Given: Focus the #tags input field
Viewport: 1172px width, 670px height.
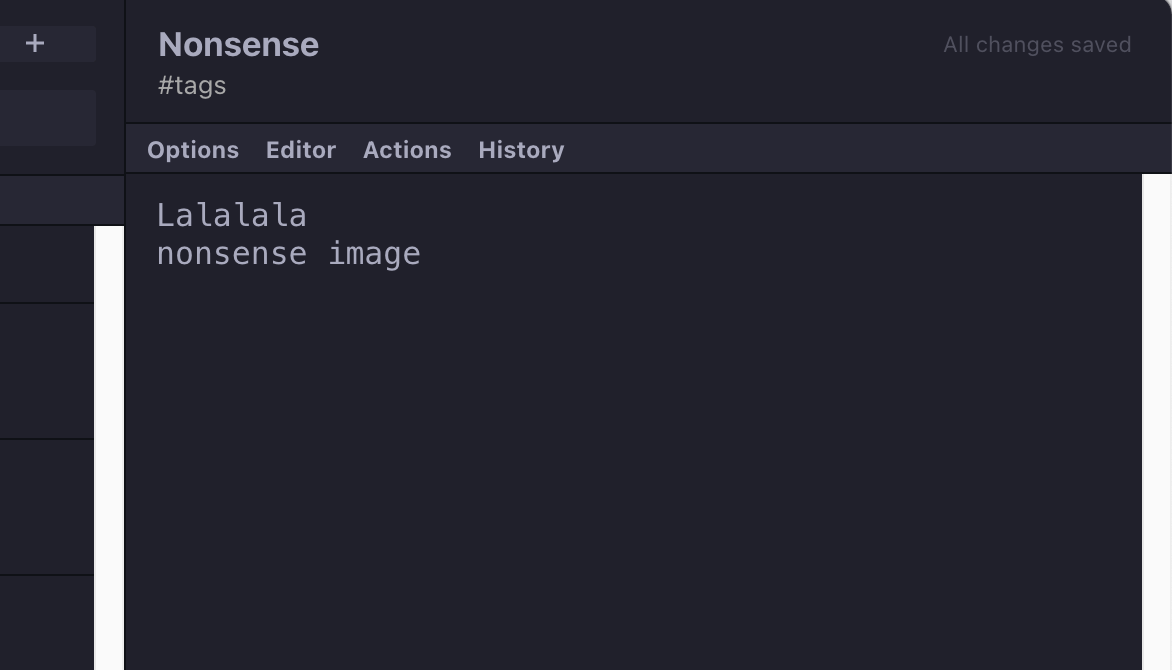Looking at the screenshot, I should point(192,86).
